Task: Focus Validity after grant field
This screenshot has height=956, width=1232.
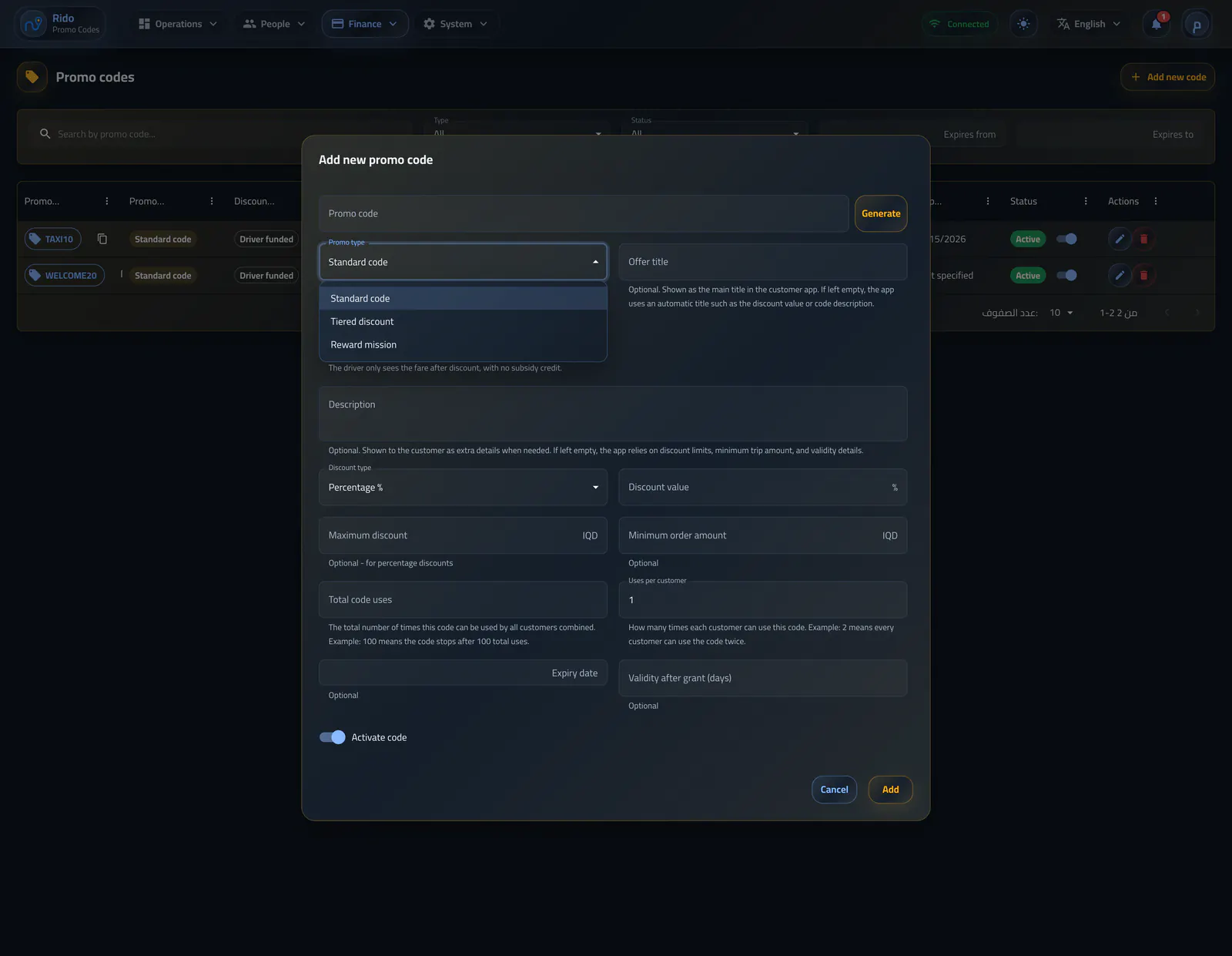Action: click(762, 678)
